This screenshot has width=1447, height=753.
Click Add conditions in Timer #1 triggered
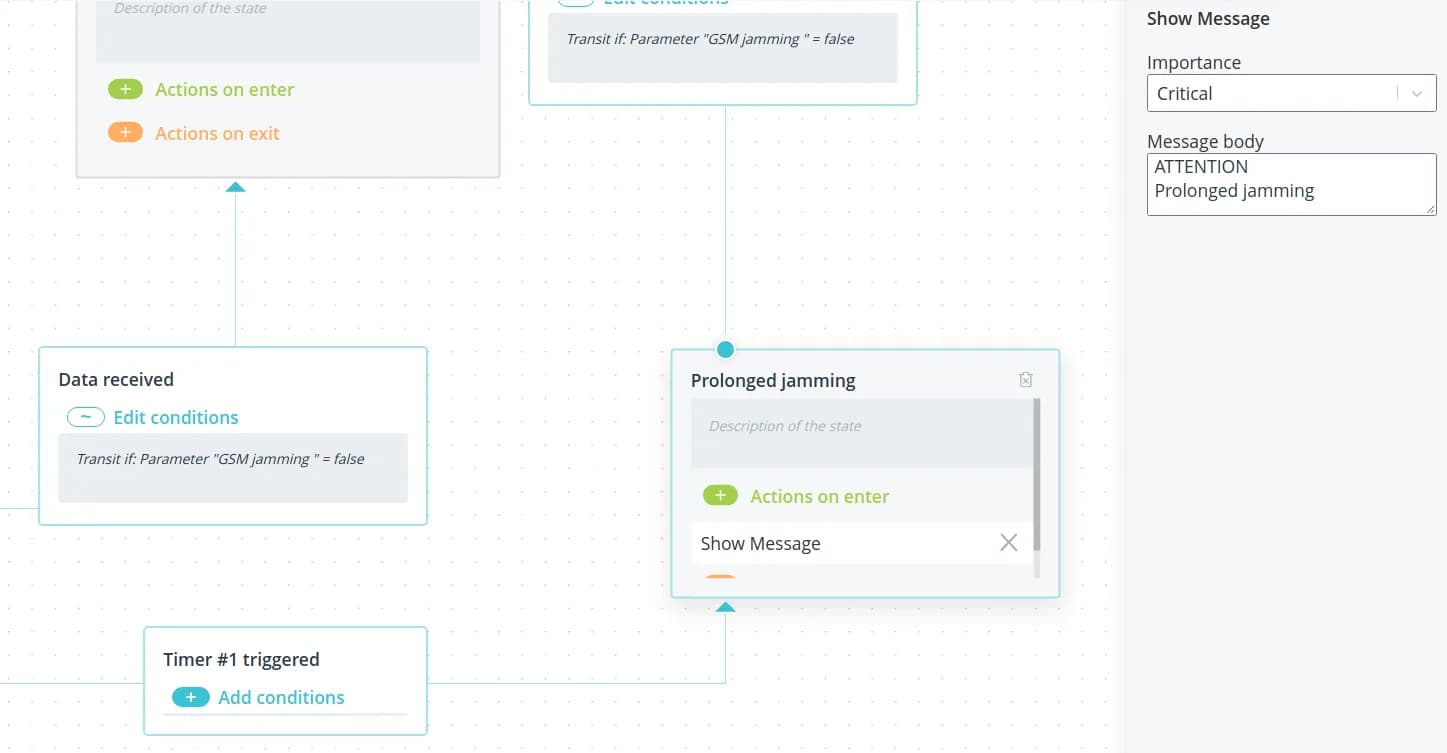[281, 697]
